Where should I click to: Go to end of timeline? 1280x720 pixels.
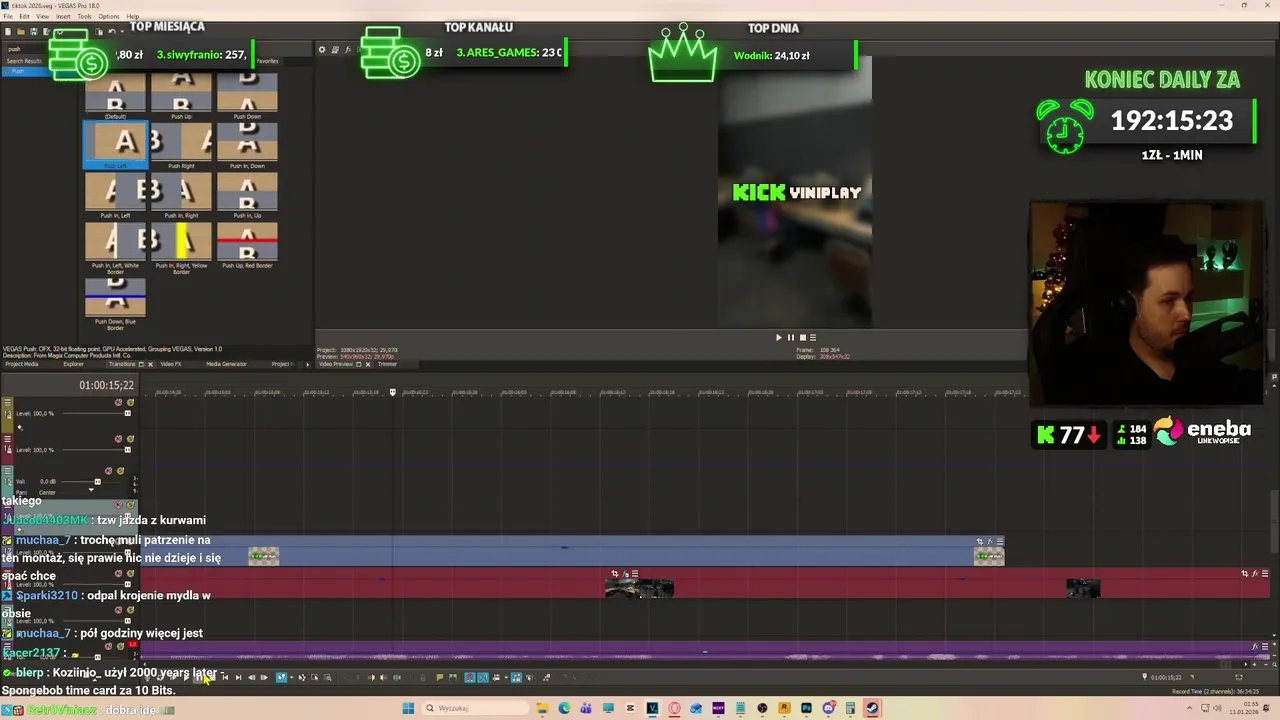[238, 677]
